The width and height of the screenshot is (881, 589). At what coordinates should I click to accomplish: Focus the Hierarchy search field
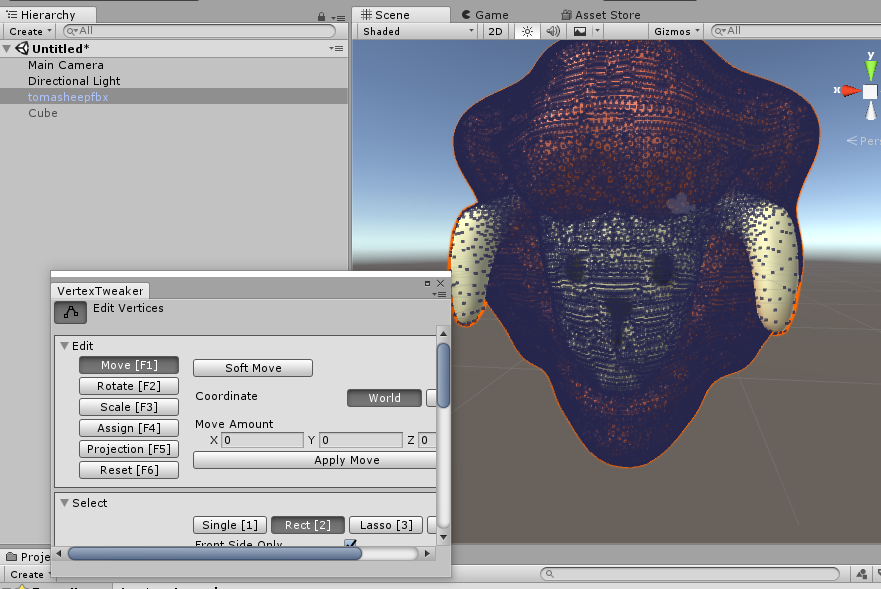[199, 31]
